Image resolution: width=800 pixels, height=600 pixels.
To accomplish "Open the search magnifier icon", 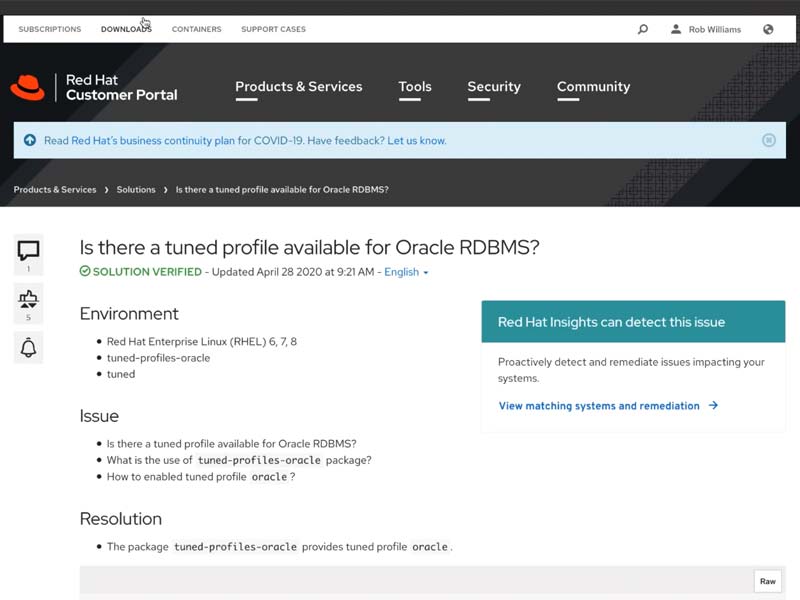I will click(643, 29).
